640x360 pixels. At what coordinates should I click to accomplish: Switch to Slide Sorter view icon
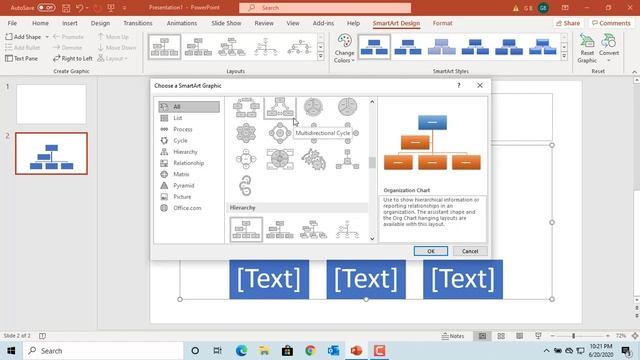[x=501, y=336]
